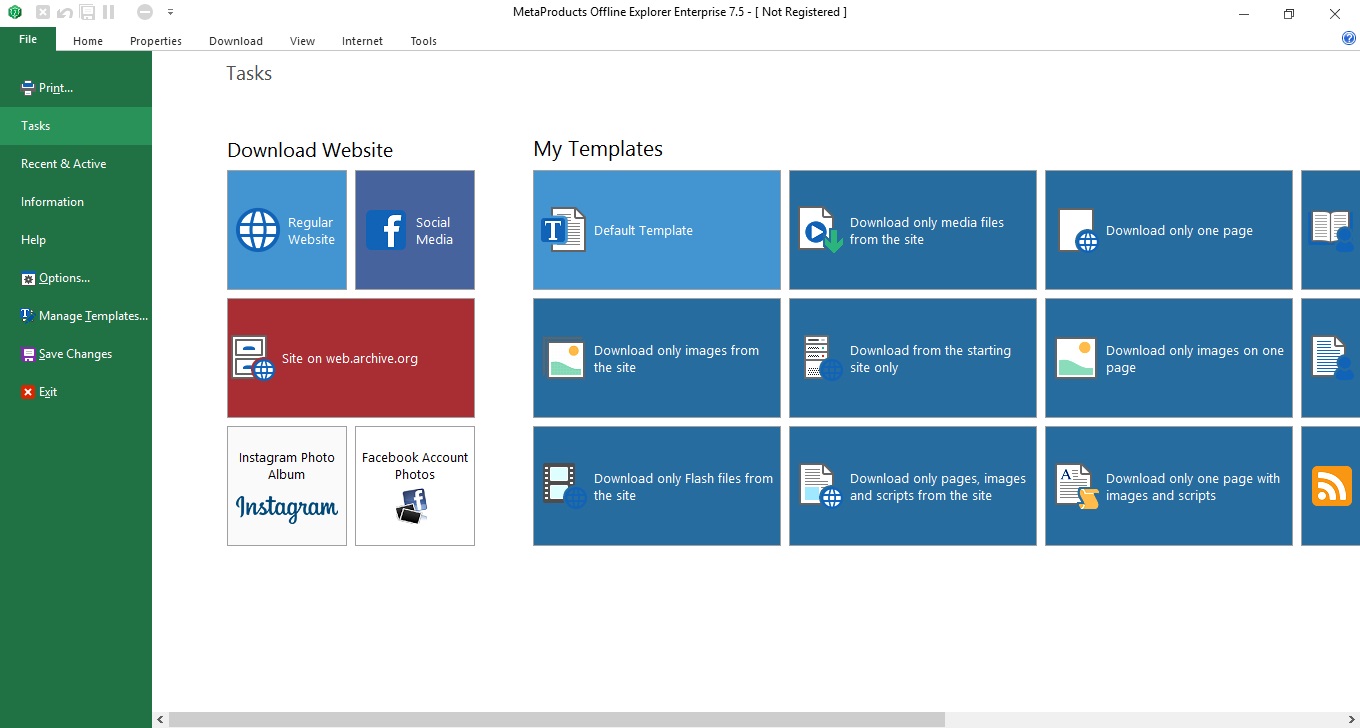Click the gear icon beside Options
The height and width of the screenshot is (728, 1360).
pyautogui.click(x=28, y=278)
